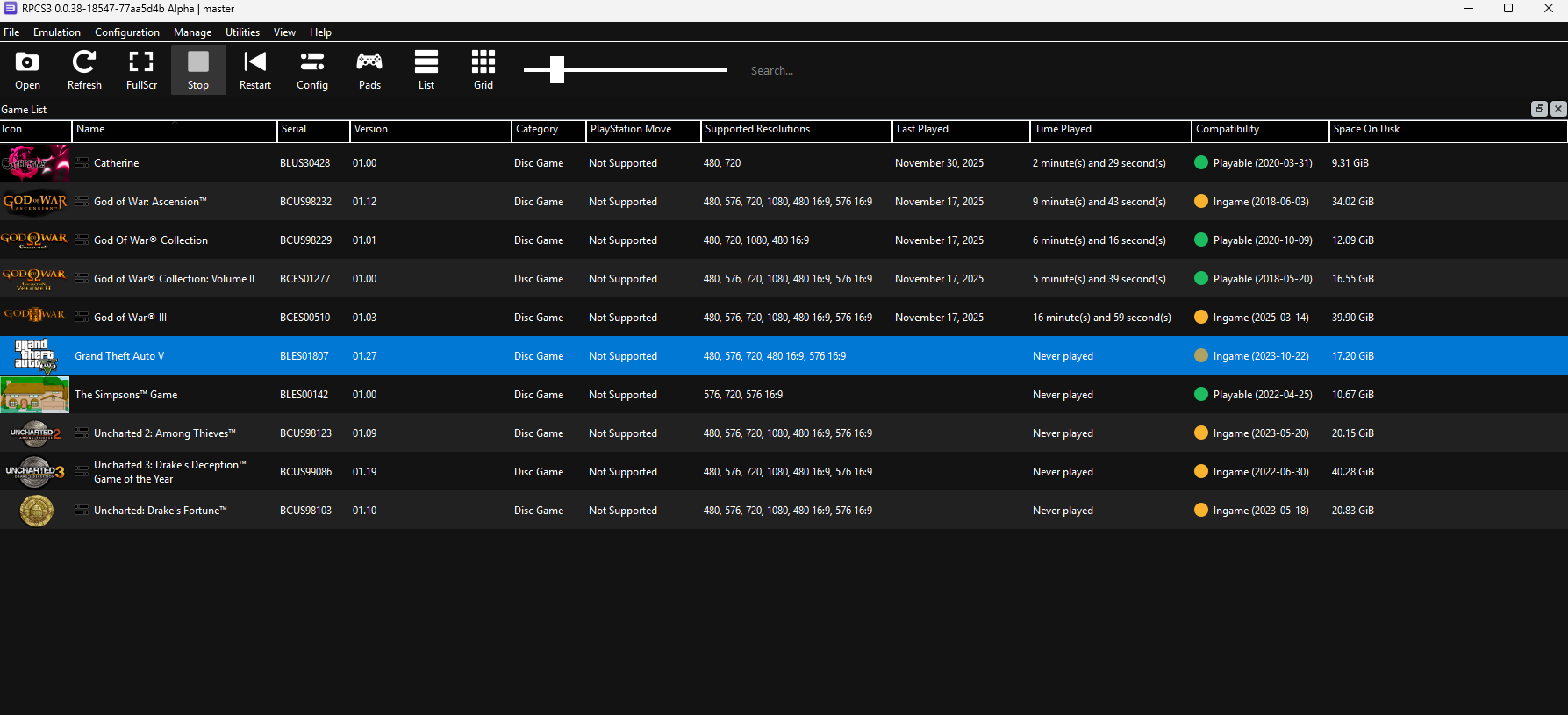This screenshot has height=715, width=1568.
Task: Select the God Of War Collection cover icon
Action: point(35,240)
